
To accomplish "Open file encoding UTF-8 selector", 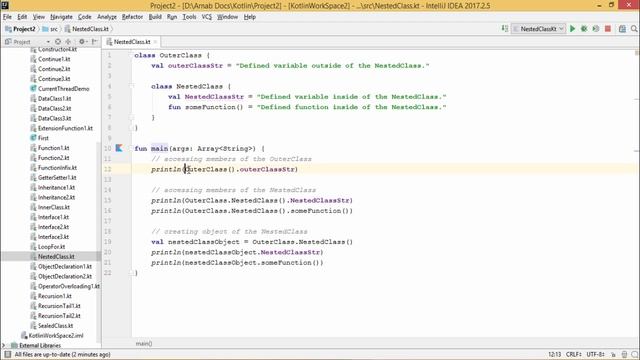I will pos(596,354).
